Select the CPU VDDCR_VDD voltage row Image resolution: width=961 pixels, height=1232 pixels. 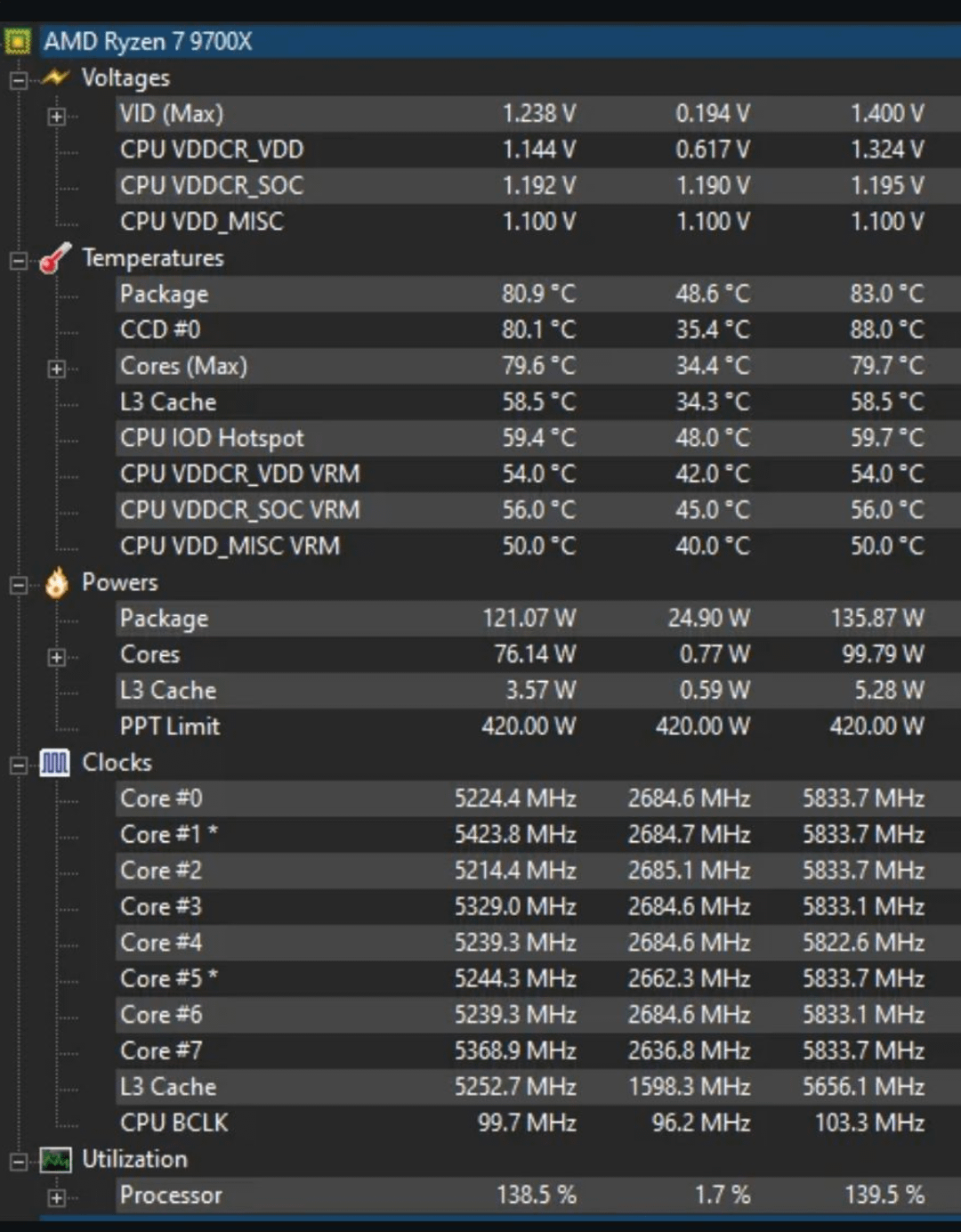pos(538,150)
